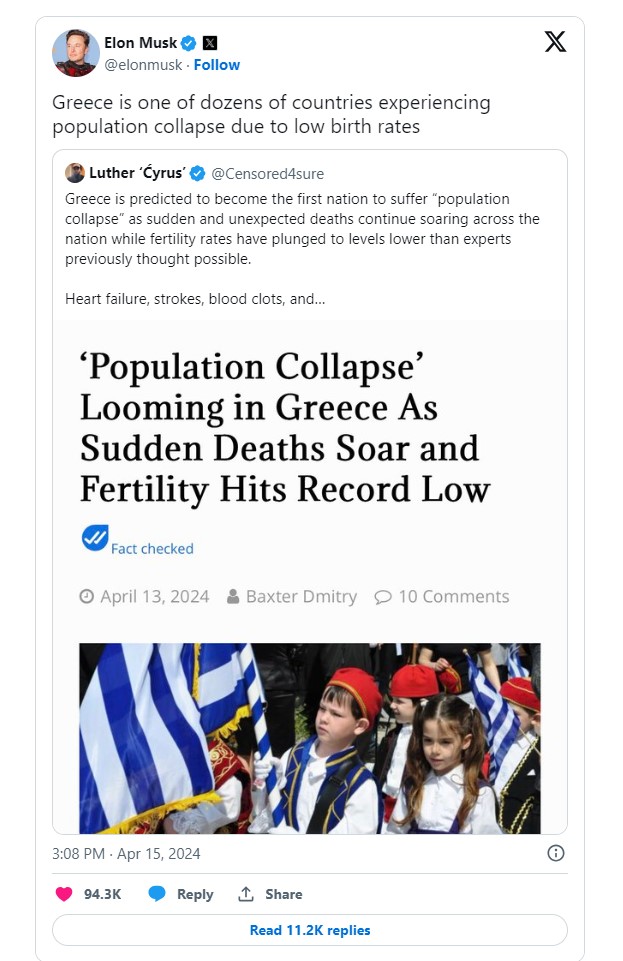Open the Population Collapse headline article
623x961 pixels.
point(285,428)
